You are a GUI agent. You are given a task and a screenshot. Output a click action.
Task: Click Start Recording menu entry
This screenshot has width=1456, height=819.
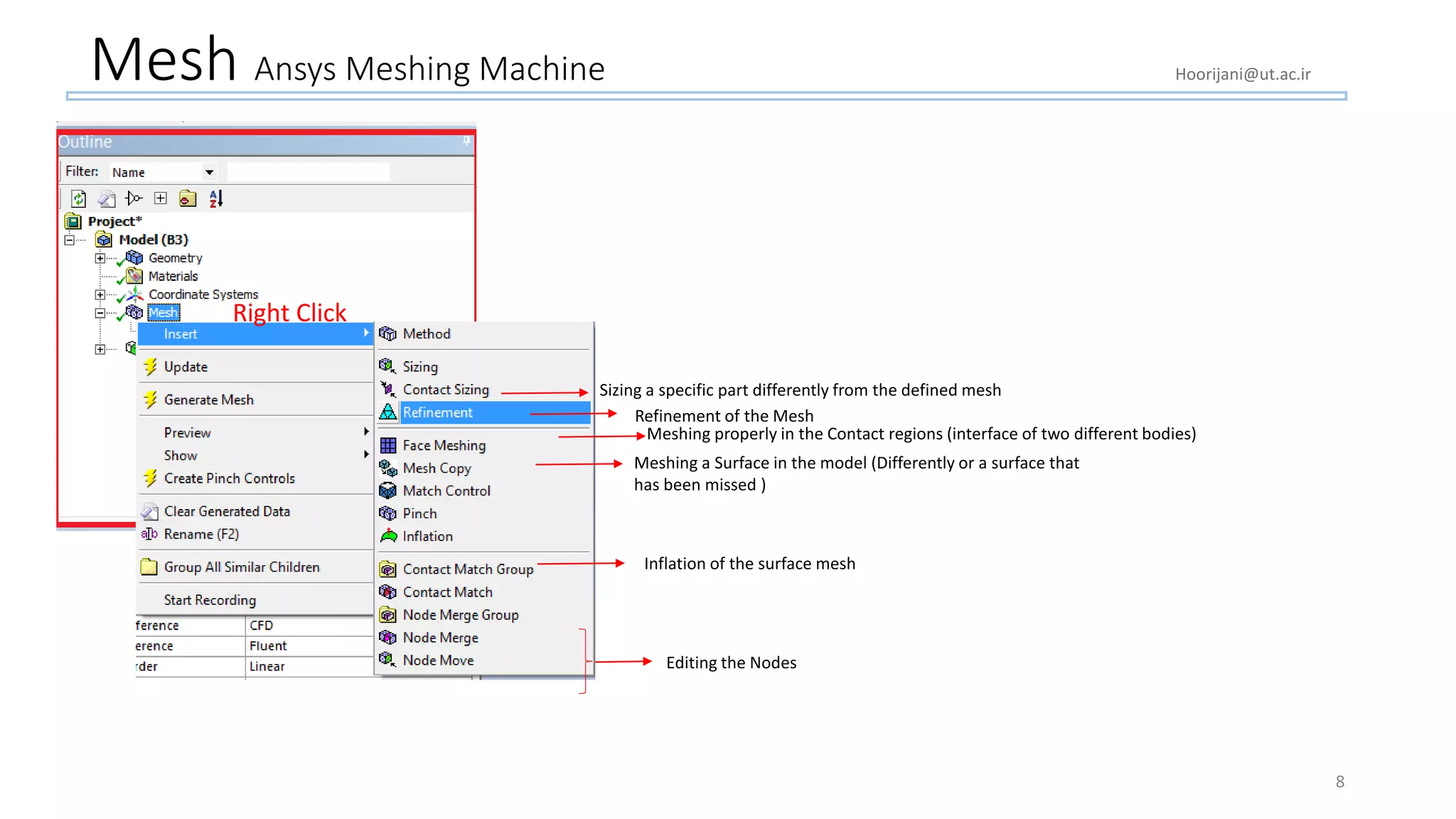coord(210,601)
